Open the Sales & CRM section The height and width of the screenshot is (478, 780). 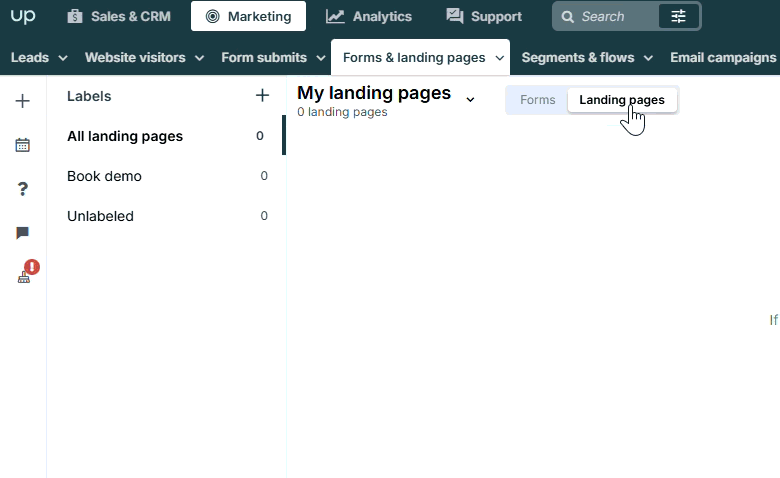point(119,16)
